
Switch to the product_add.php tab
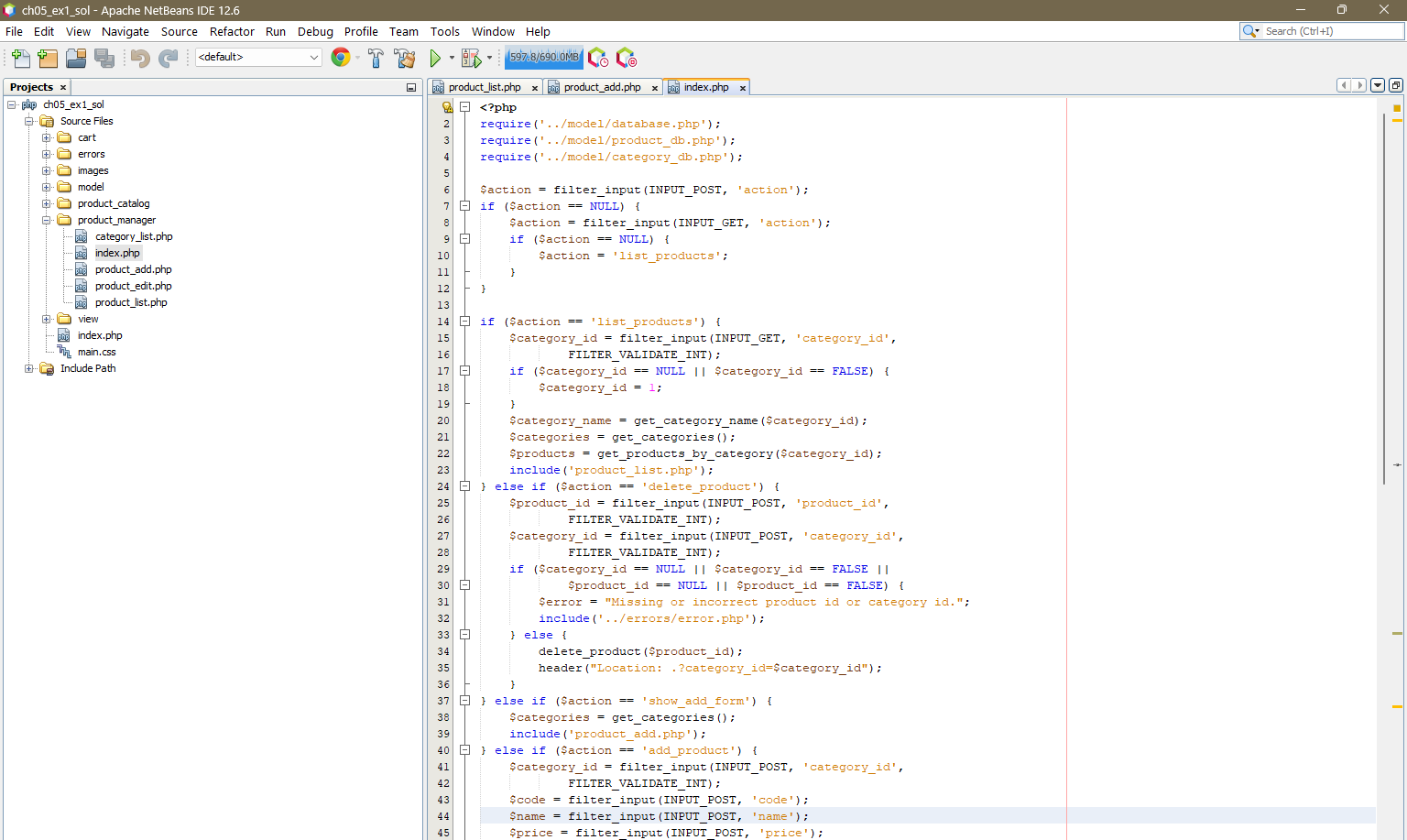(603, 86)
